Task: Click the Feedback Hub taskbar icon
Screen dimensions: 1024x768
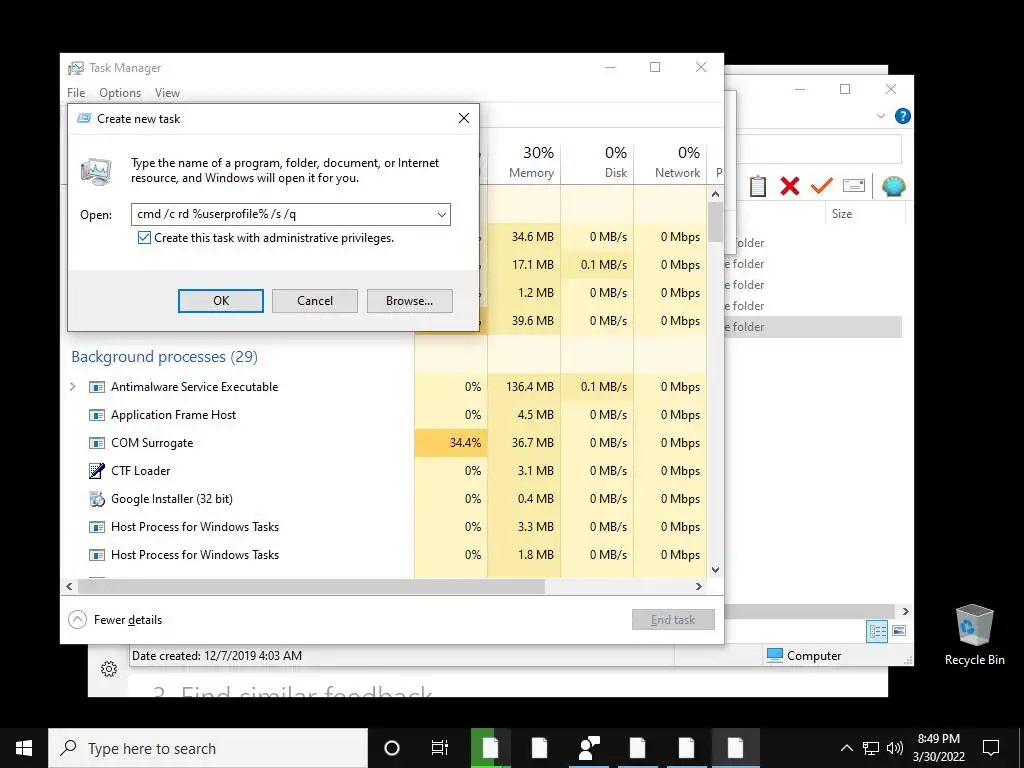Action: pyautogui.click(x=588, y=748)
